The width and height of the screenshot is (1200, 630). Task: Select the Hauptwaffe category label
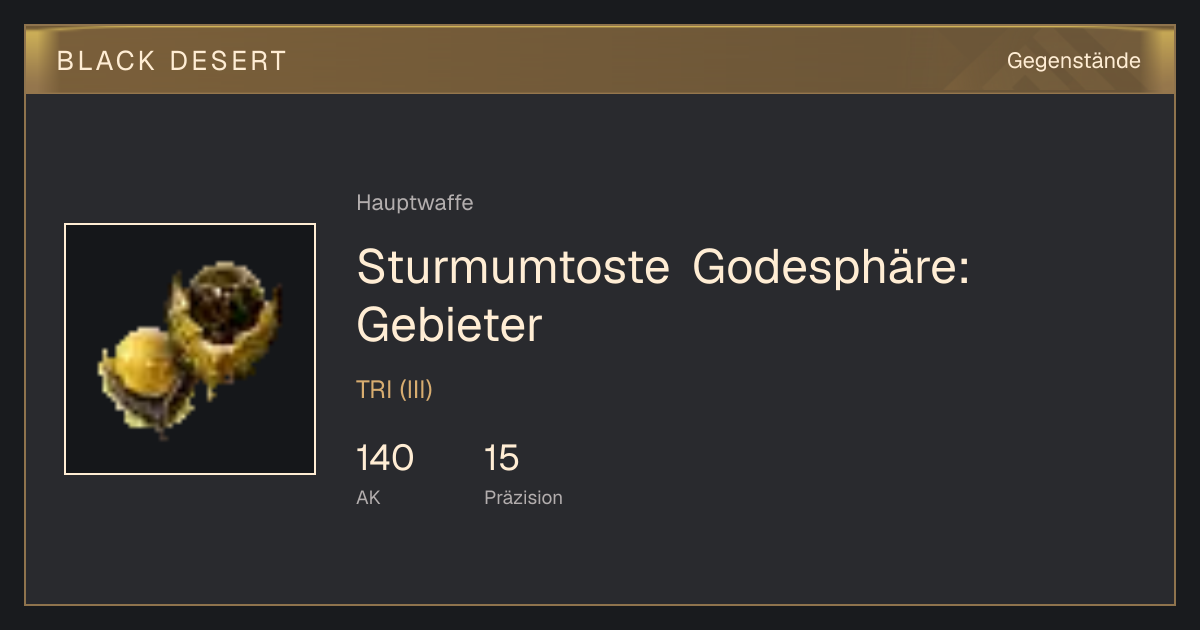414,203
